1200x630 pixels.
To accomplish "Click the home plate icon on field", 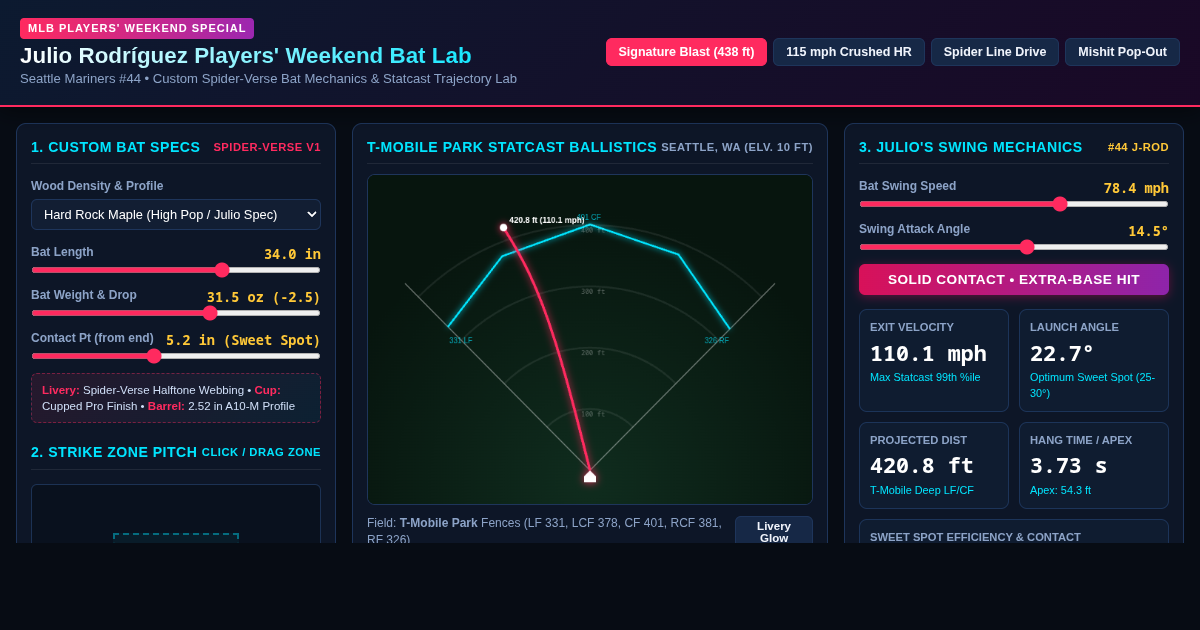I will (x=590, y=476).
